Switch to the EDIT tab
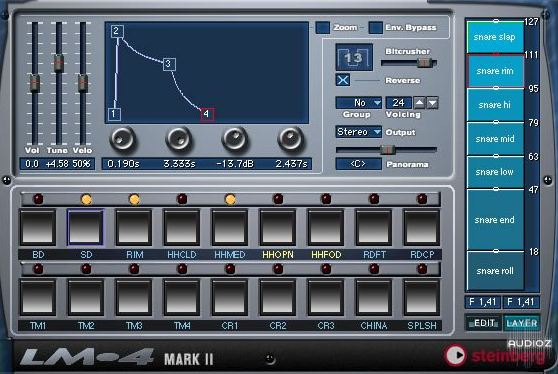This screenshot has width=558, height=374. (484, 323)
